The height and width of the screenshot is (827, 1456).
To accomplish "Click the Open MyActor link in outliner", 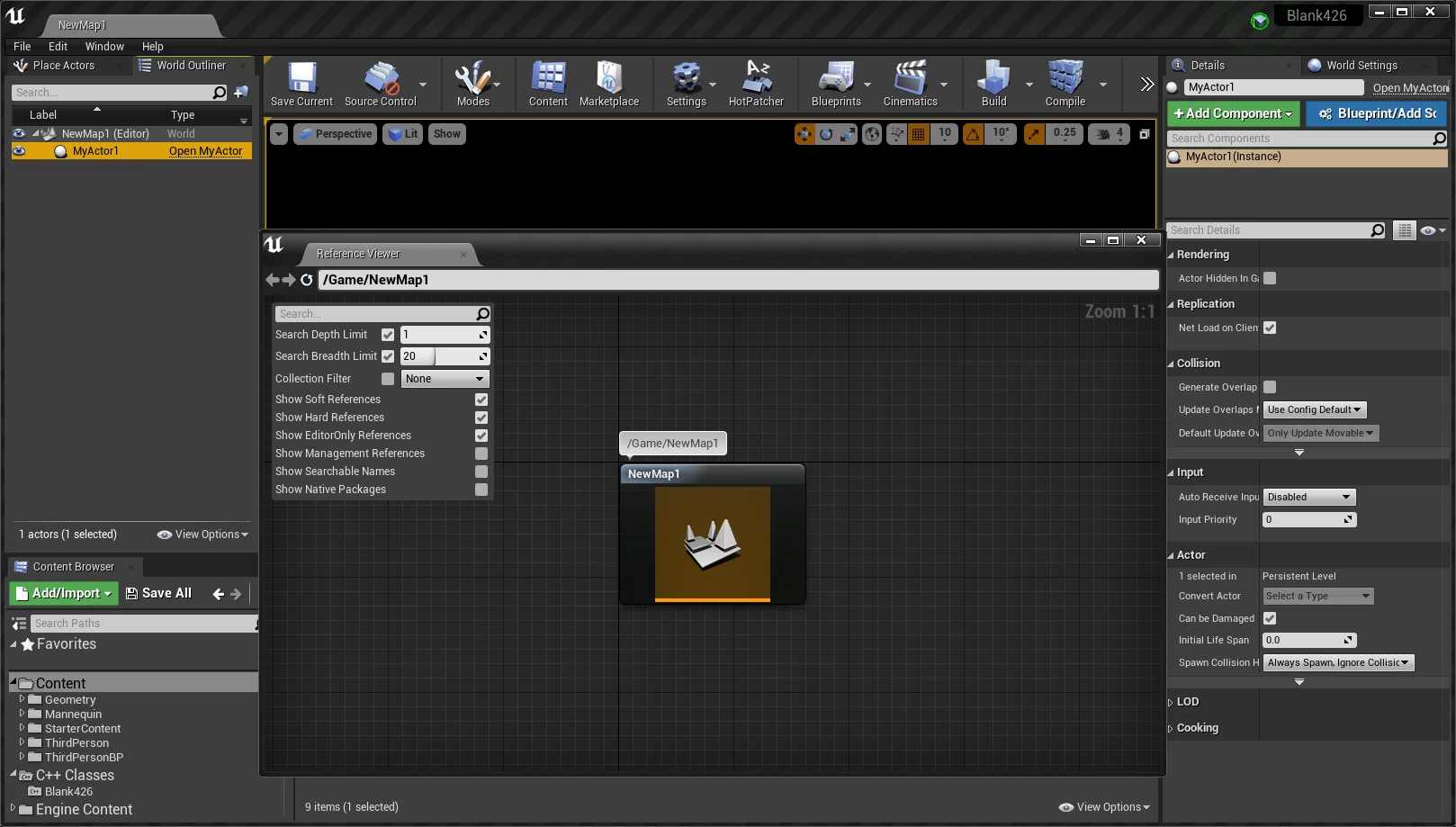I will pyautogui.click(x=205, y=151).
